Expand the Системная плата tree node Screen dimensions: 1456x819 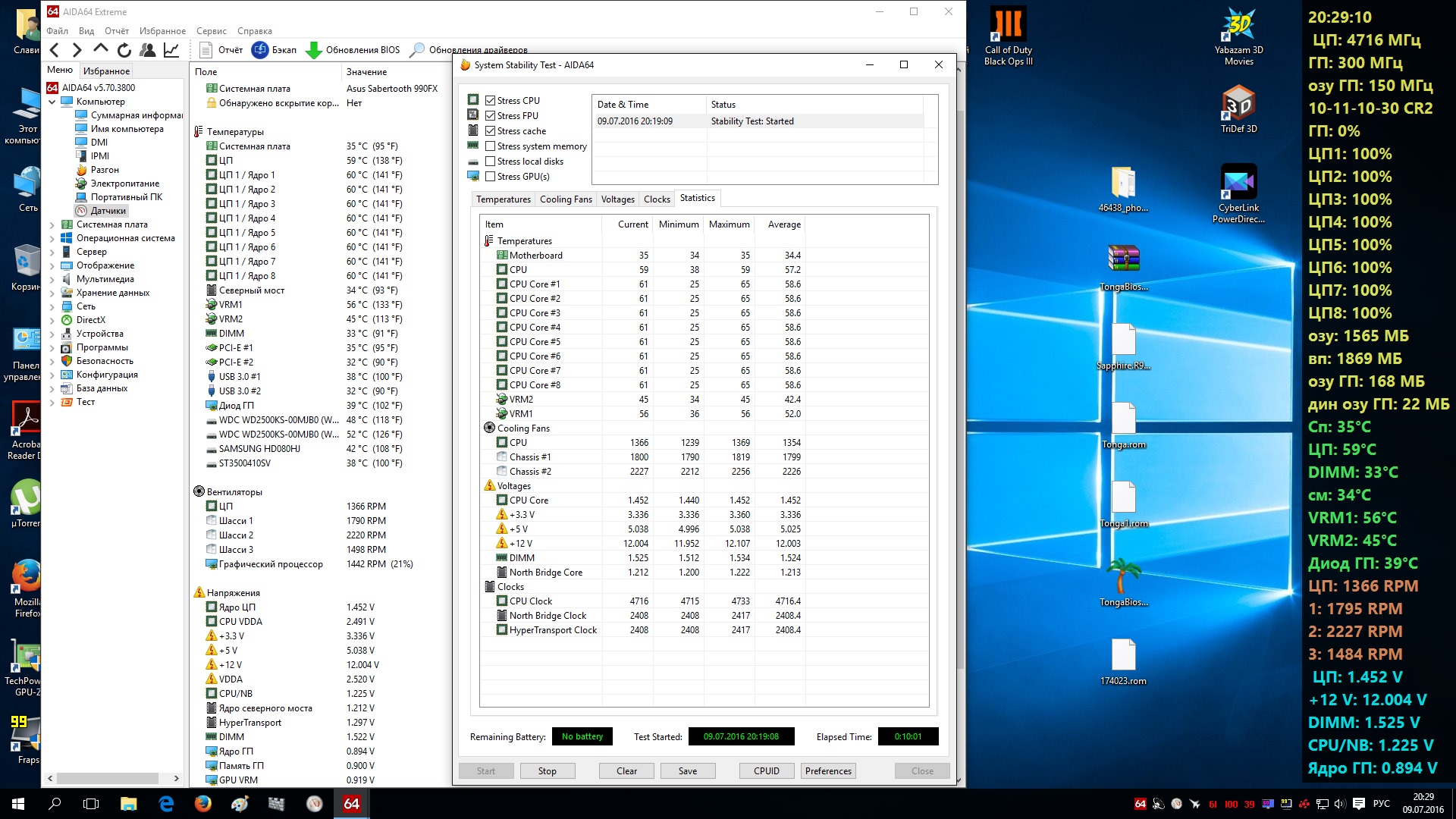tap(52, 225)
